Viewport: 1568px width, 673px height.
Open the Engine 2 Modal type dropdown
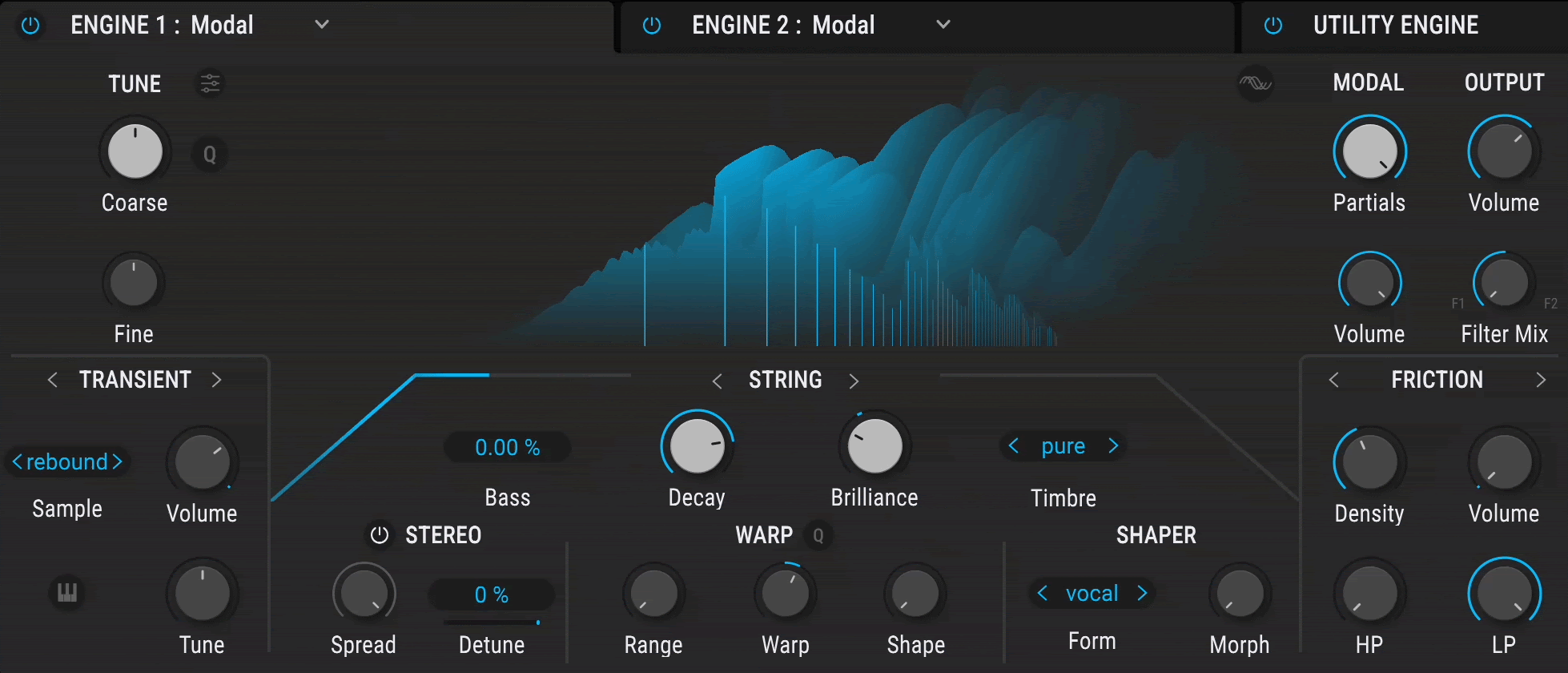click(943, 25)
